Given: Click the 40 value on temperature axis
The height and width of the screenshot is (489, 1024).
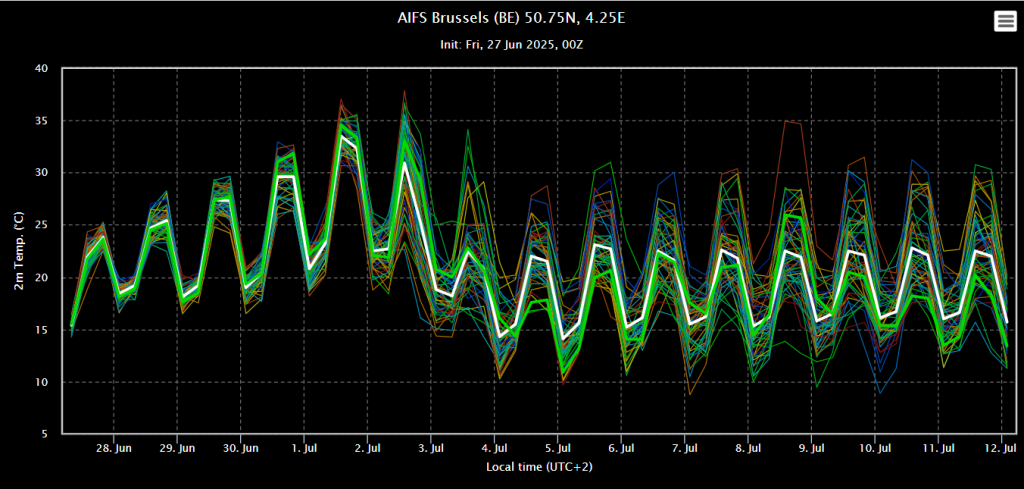Looking at the screenshot, I should tap(41, 69).
